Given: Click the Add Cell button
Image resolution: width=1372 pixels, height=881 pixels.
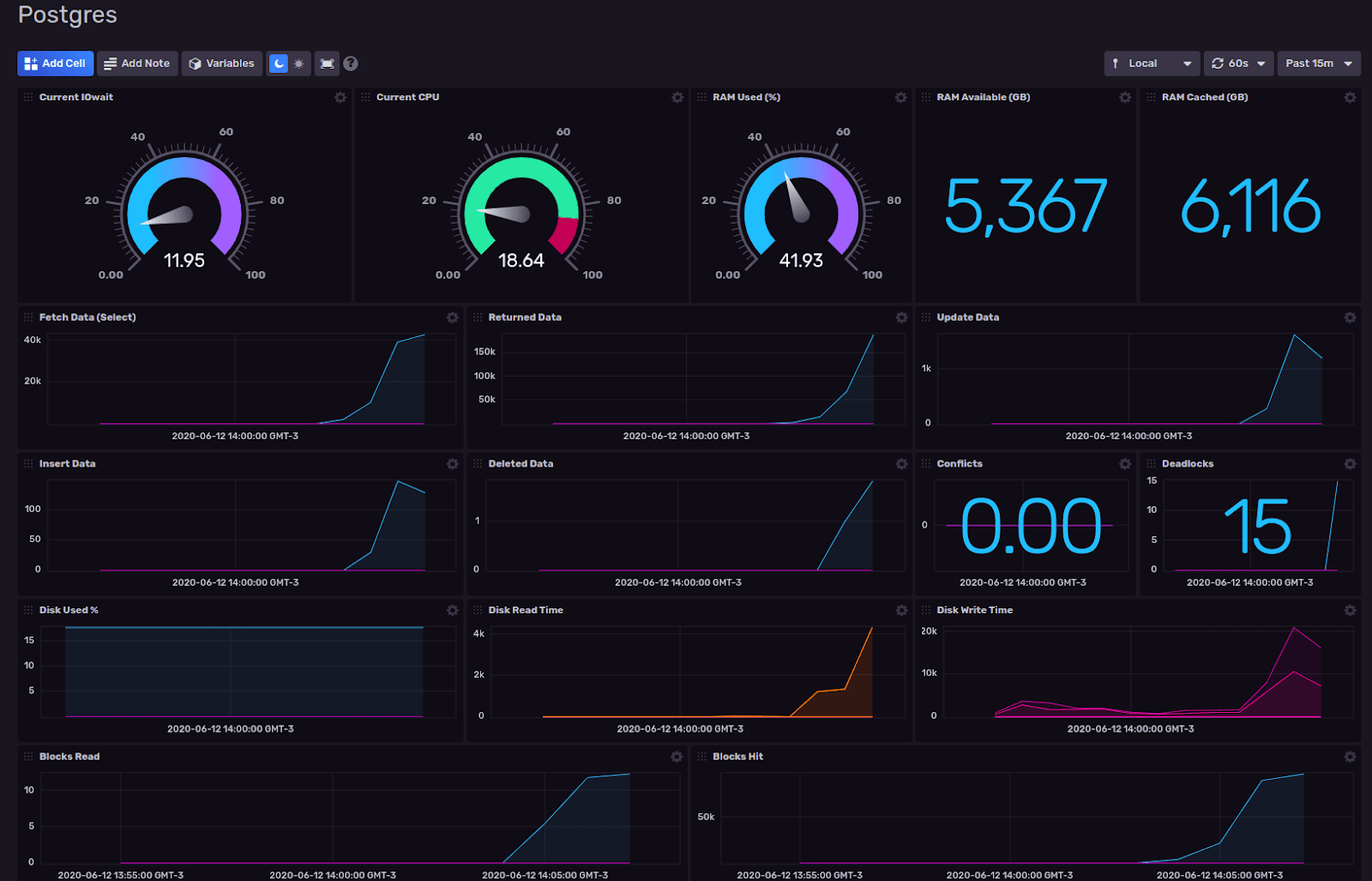Looking at the screenshot, I should click(x=55, y=63).
